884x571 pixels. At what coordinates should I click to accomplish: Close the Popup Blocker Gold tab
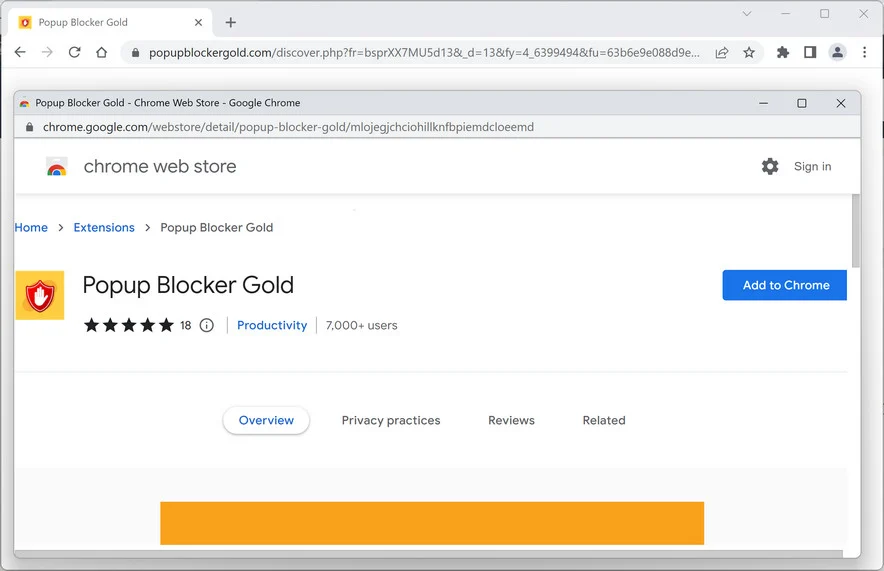pyautogui.click(x=198, y=23)
